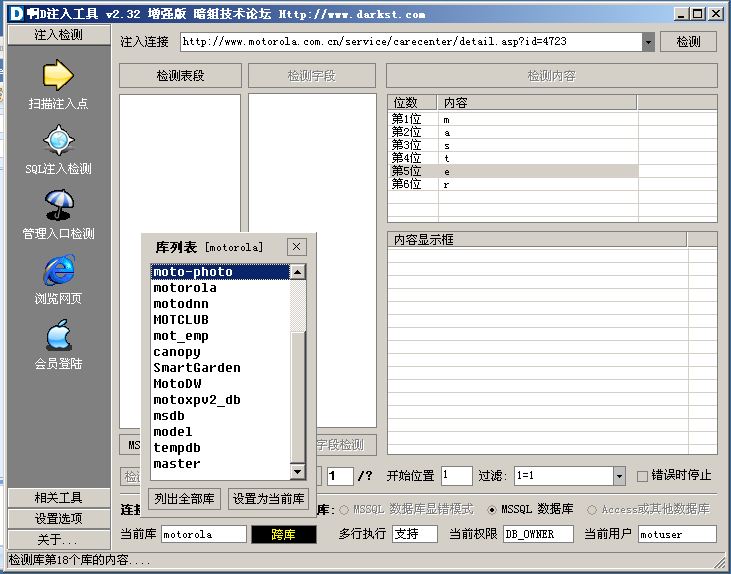Select motodnn in database list
Image resolution: width=731 pixels, height=574 pixels.
[x=220, y=304]
